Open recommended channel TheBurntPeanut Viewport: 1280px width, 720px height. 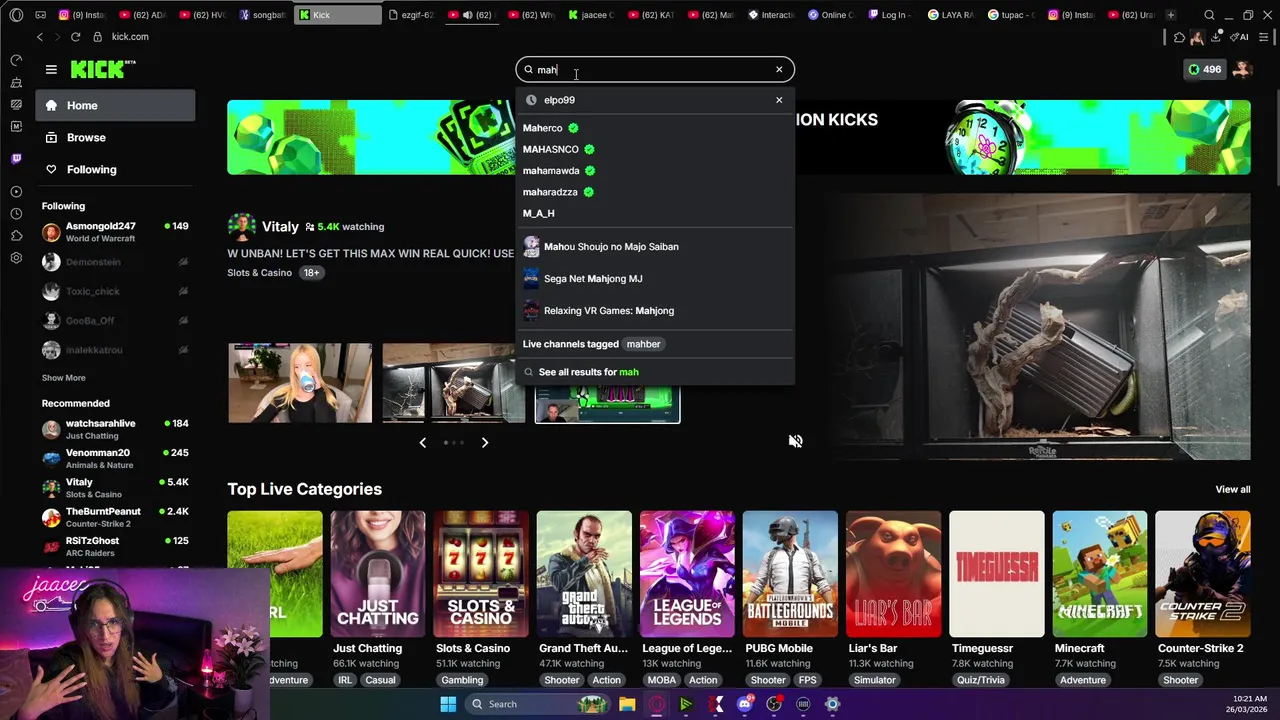tap(115, 517)
